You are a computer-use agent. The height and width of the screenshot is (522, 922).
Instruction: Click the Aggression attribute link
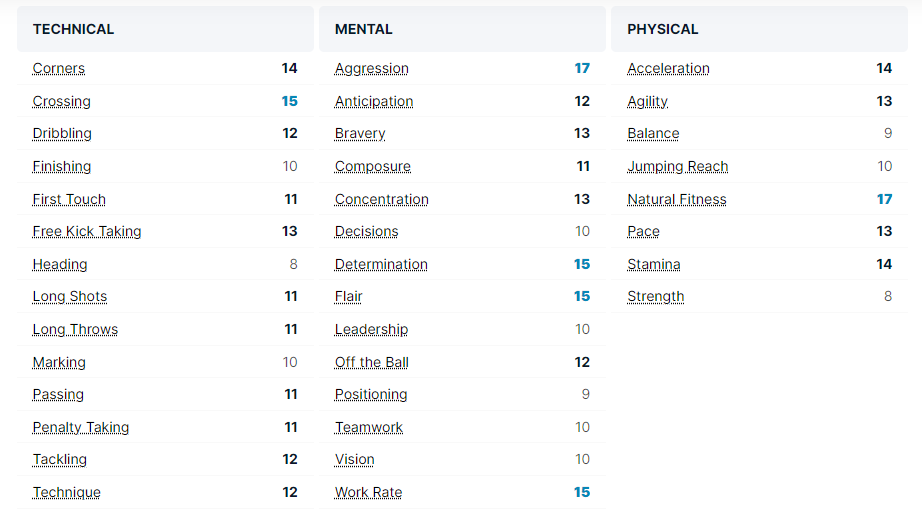click(x=372, y=69)
